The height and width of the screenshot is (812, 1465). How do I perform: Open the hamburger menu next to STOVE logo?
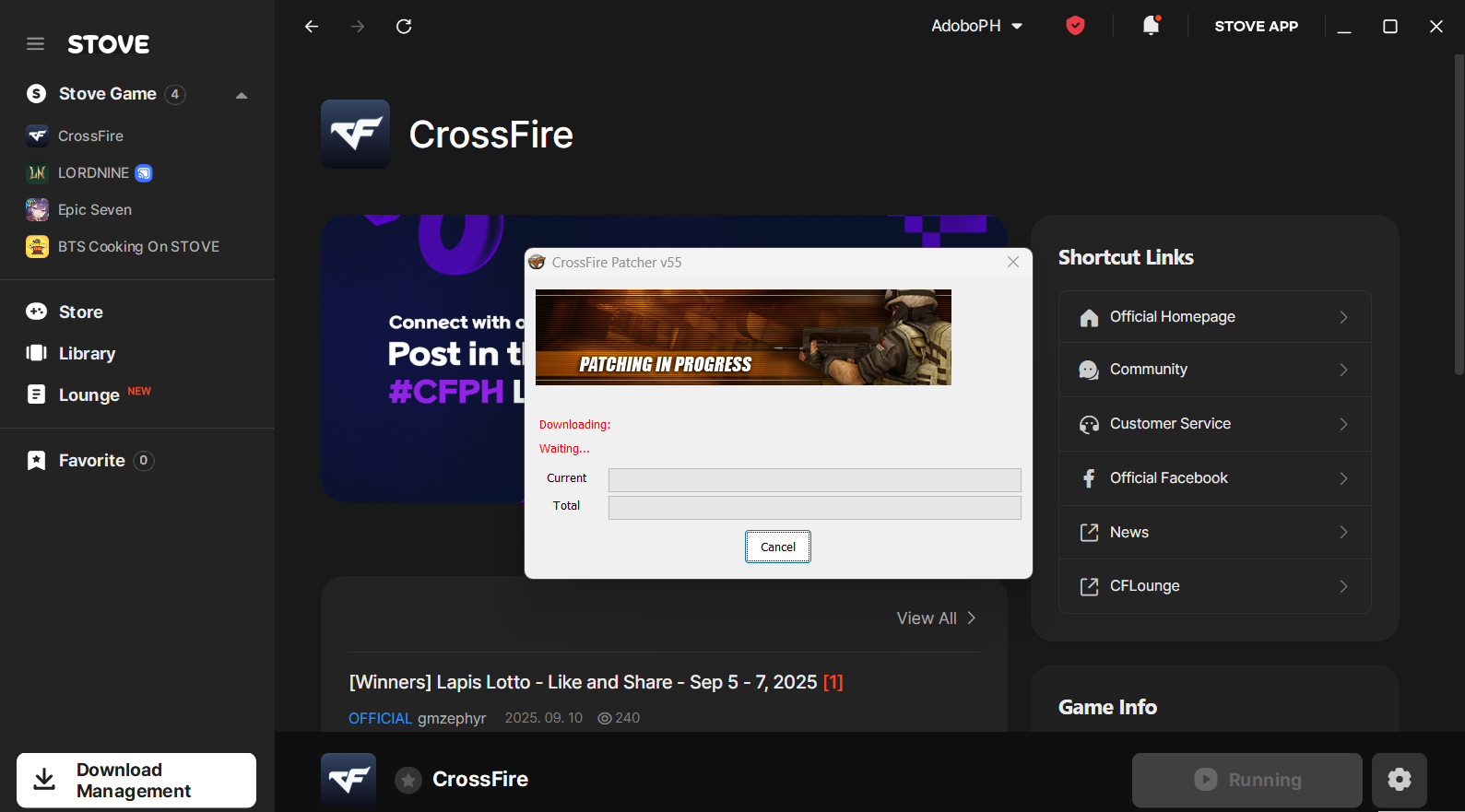pos(35,44)
